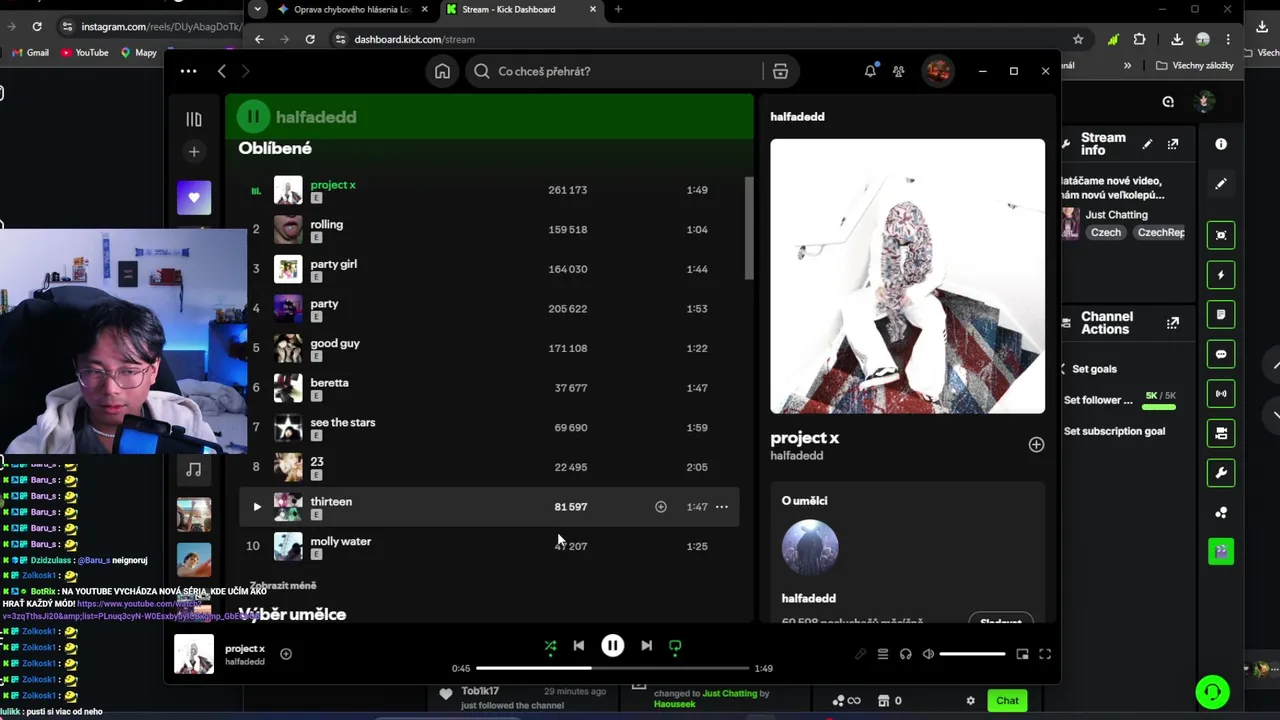Open Your Library sidebar icon
1280x720 pixels.
coord(194,119)
